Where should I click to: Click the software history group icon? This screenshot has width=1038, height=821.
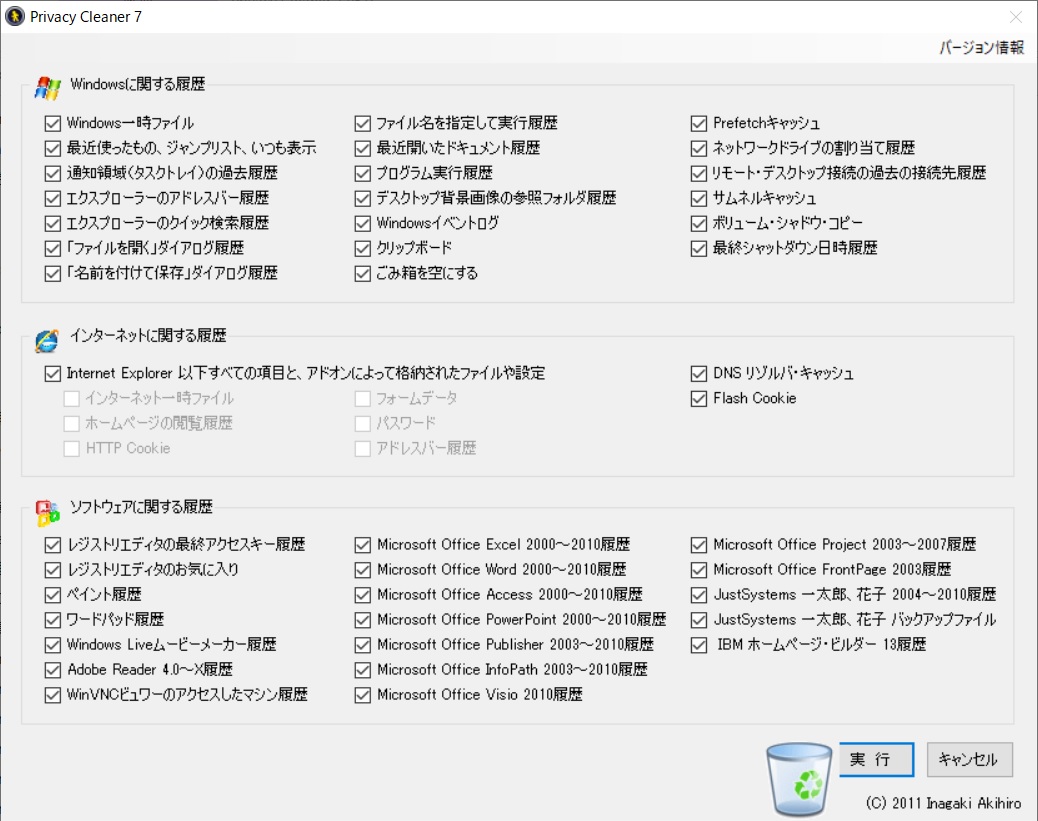pos(48,513)
